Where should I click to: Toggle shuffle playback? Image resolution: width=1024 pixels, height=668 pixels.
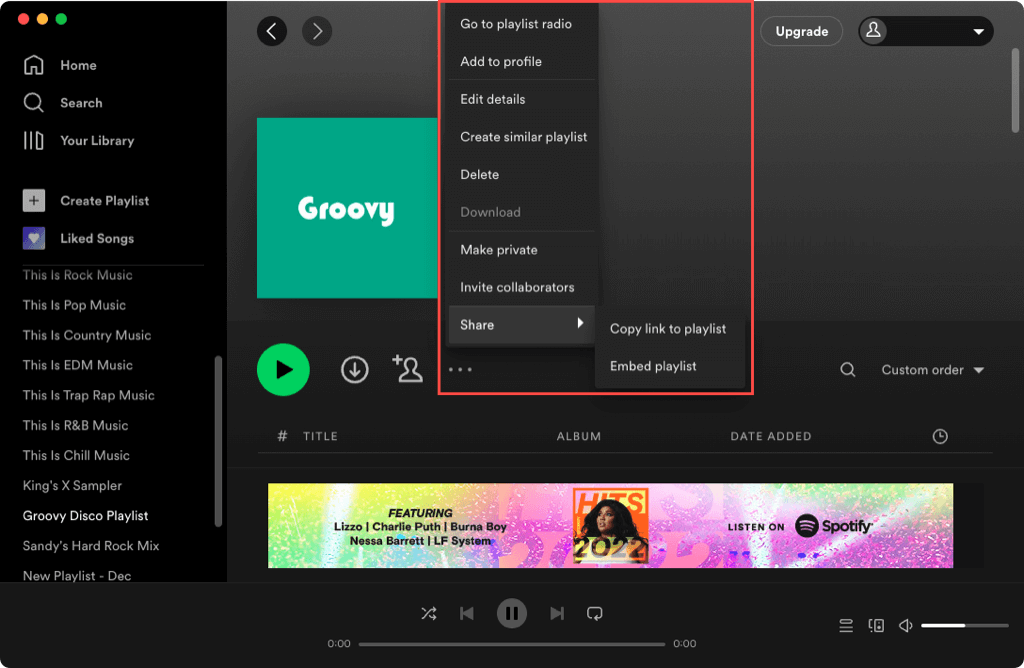point(429,613)
